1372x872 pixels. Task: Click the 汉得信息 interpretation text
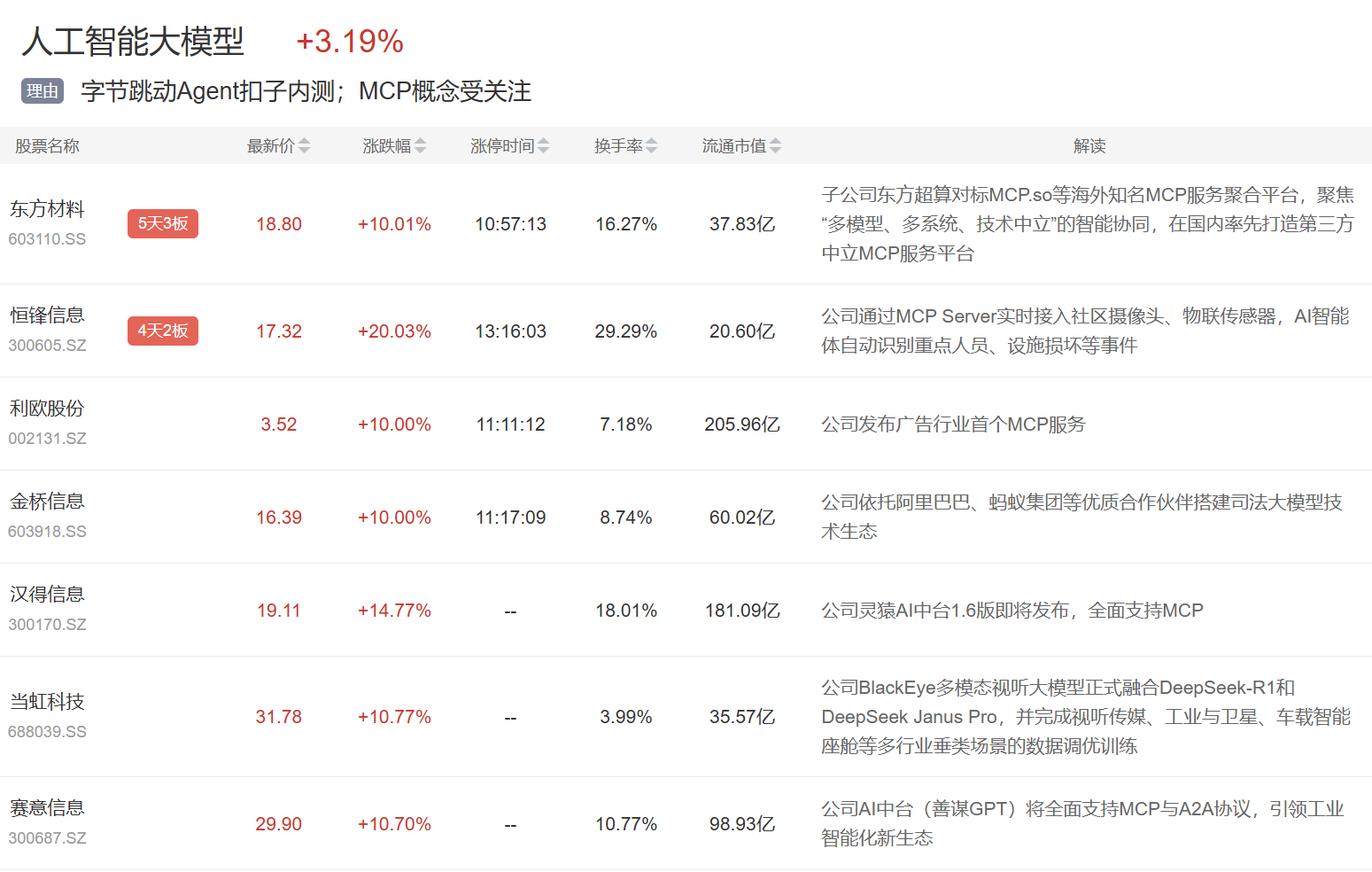point(1012,611)
